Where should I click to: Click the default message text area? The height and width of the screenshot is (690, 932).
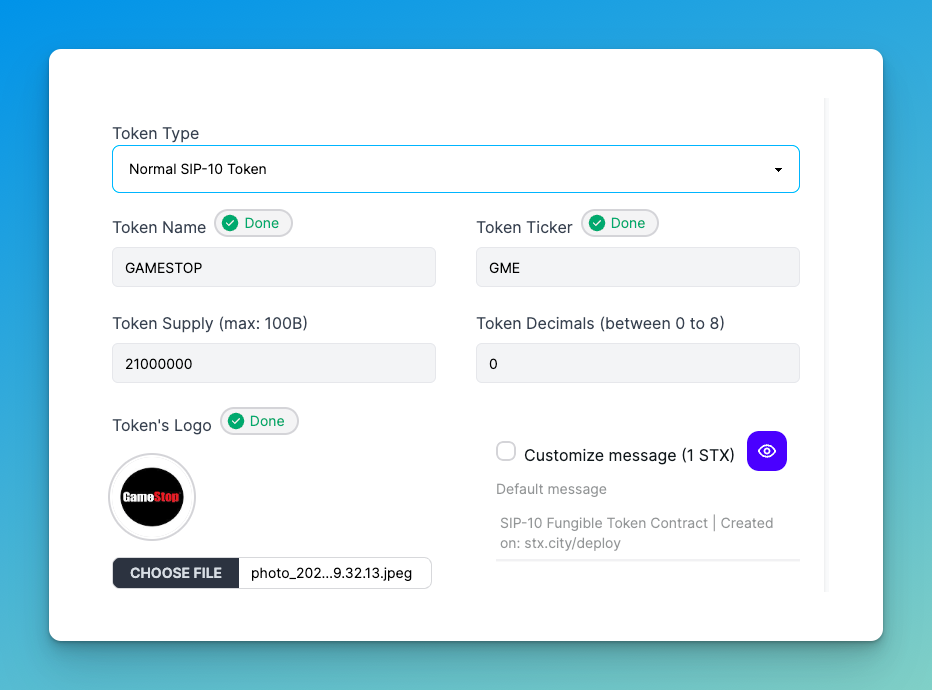click(648, 533)
